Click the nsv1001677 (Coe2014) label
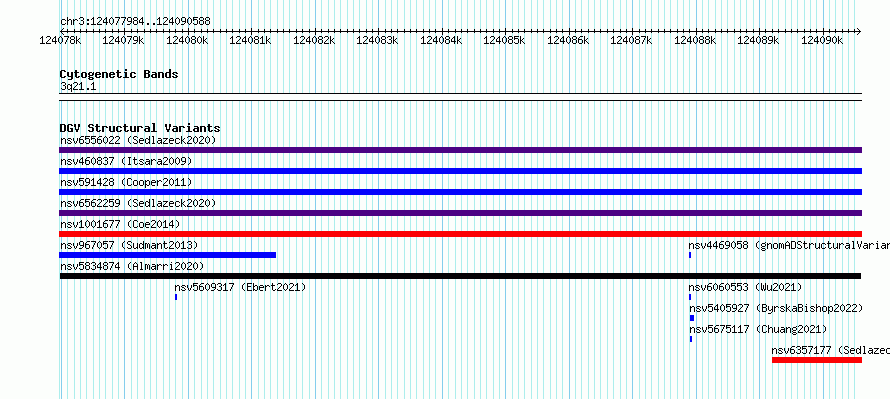This screenshot has width=890, height=399. click(x=120, y=224)
